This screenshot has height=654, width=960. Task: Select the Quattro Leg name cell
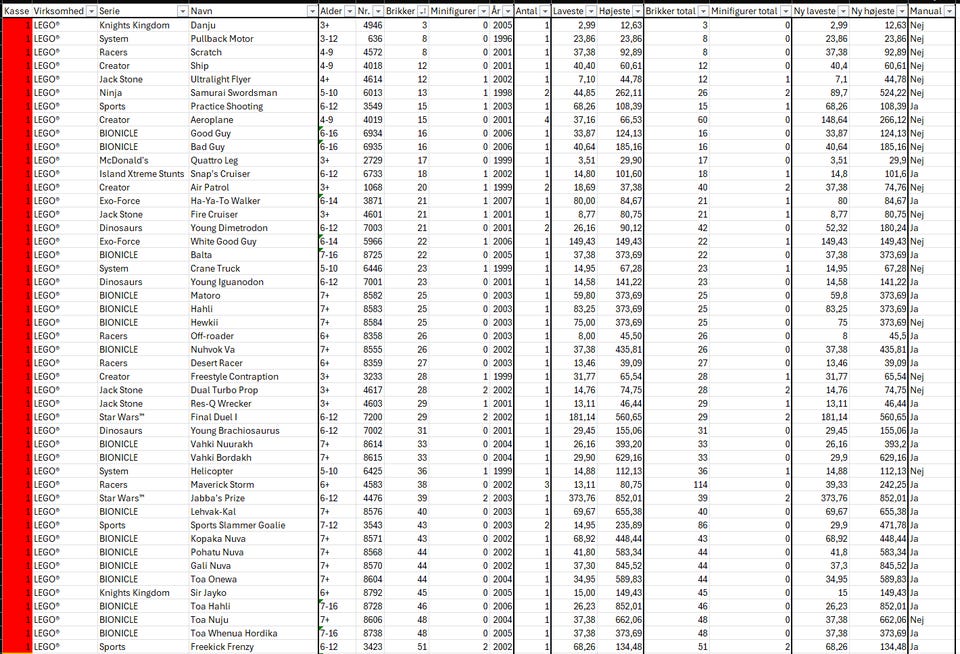(253, 160)
